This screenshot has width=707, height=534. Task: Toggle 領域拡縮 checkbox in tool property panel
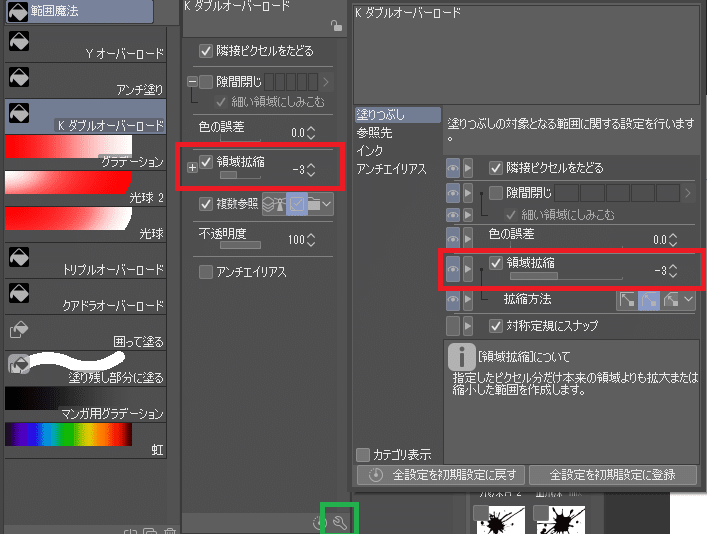(206, 162)
